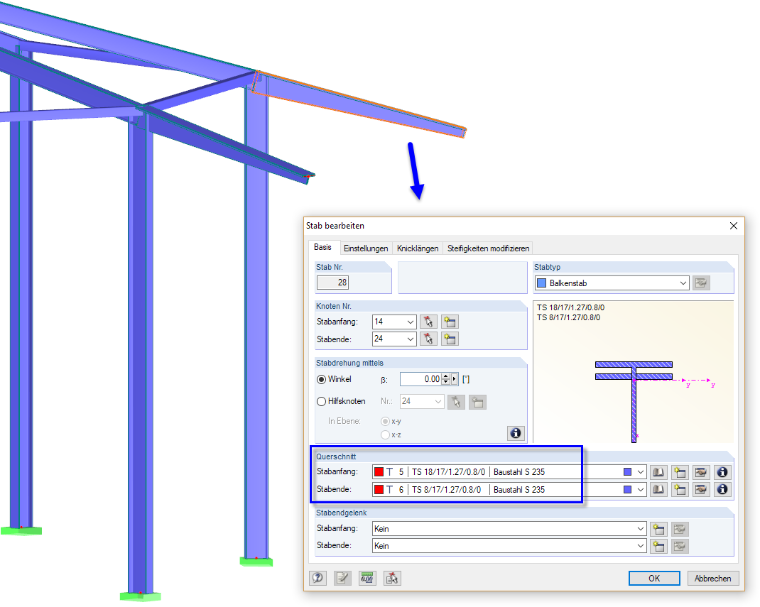Screen dimensions: 760x607
Task: Click red swatch in Stabende cross-section
Action: tap(379, 490)
